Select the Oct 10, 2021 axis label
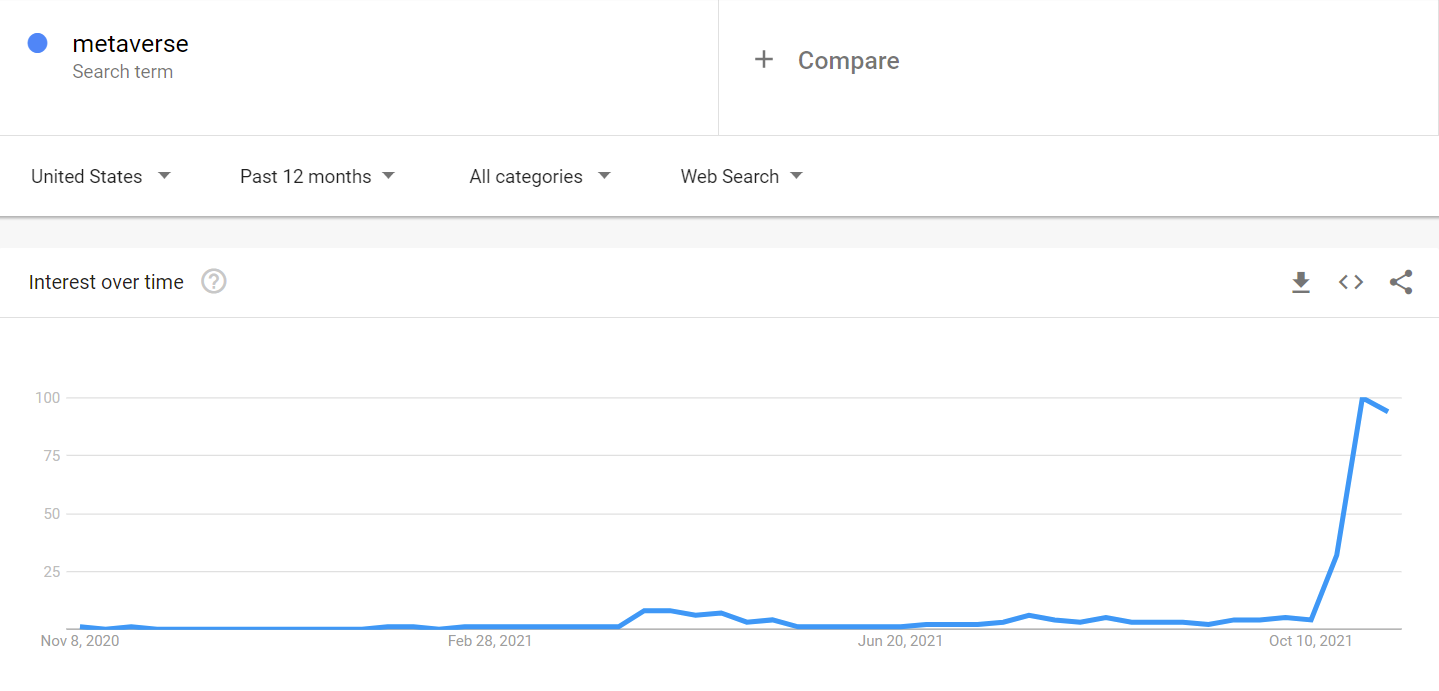Viewport: 1439px width, 691px height. click(x=1310, y=641)
